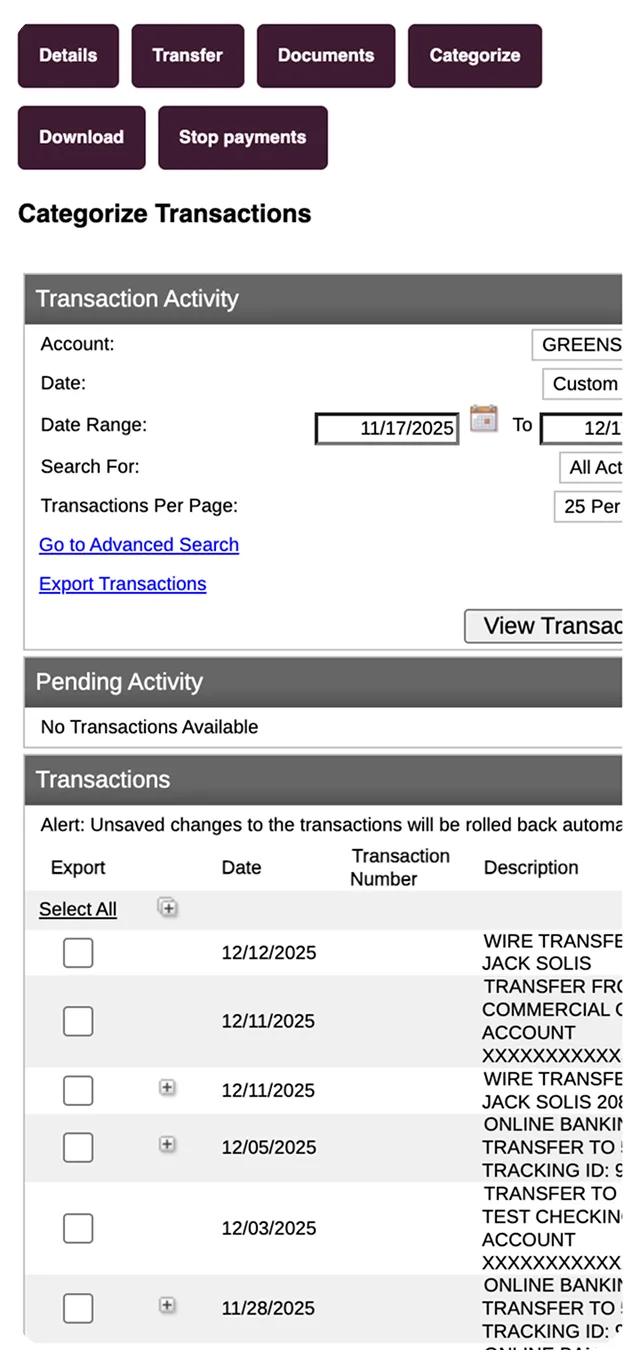640x1360 pixels.
Task: Go to the Stop payments tab
Action: tap(242, 138)
